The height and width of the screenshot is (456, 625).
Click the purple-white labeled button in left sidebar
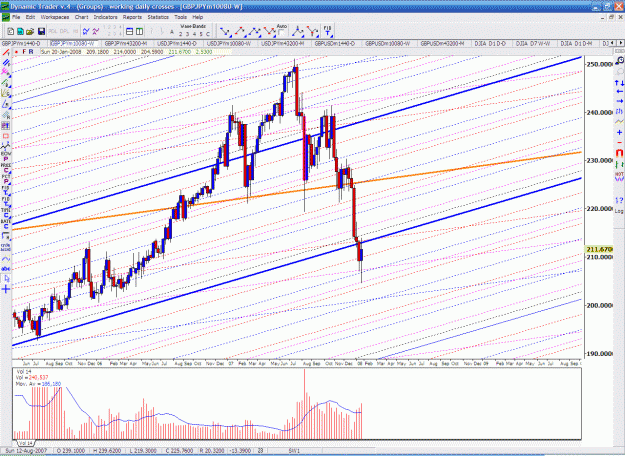[x=6, y=126]
